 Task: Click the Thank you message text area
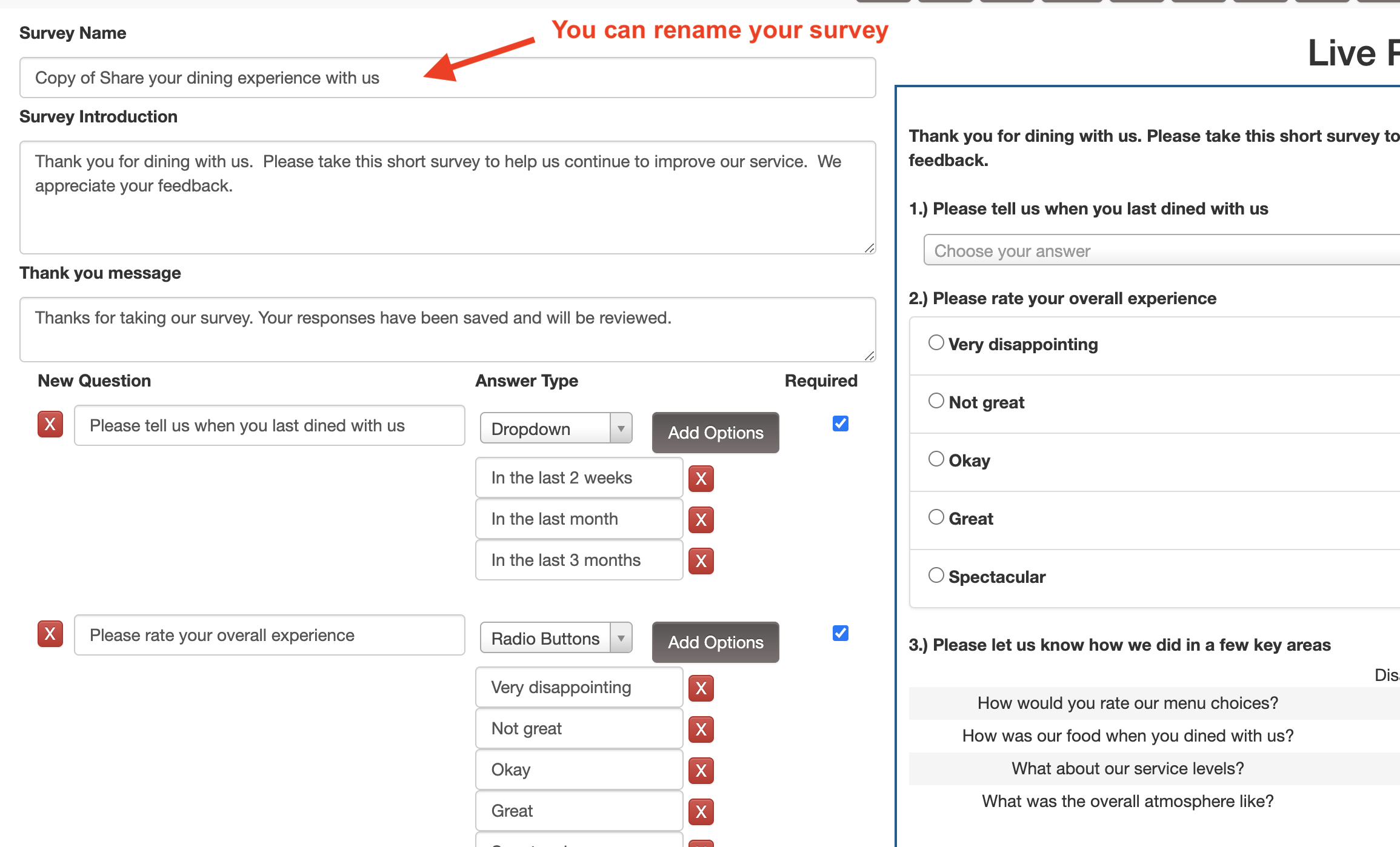tap(447, 329)
